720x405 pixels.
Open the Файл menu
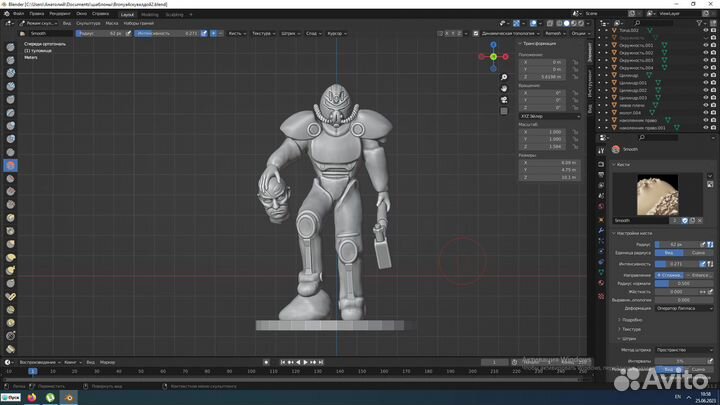tap(19, 15)
